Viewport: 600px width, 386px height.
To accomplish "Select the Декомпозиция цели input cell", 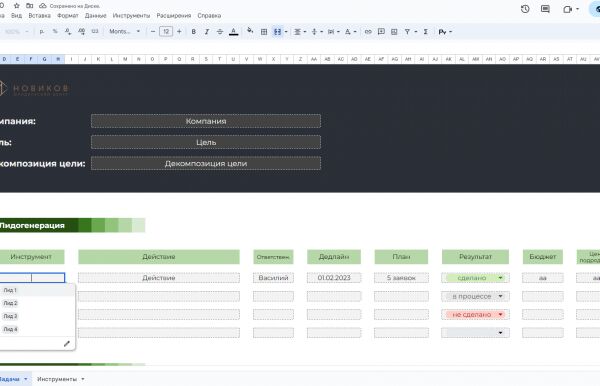I will coord(206,163).
